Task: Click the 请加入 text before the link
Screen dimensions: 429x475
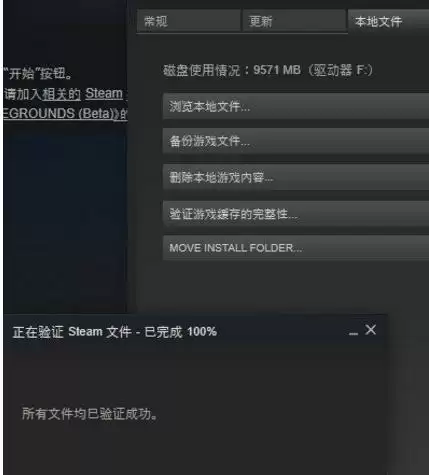Action: [22, 94]
